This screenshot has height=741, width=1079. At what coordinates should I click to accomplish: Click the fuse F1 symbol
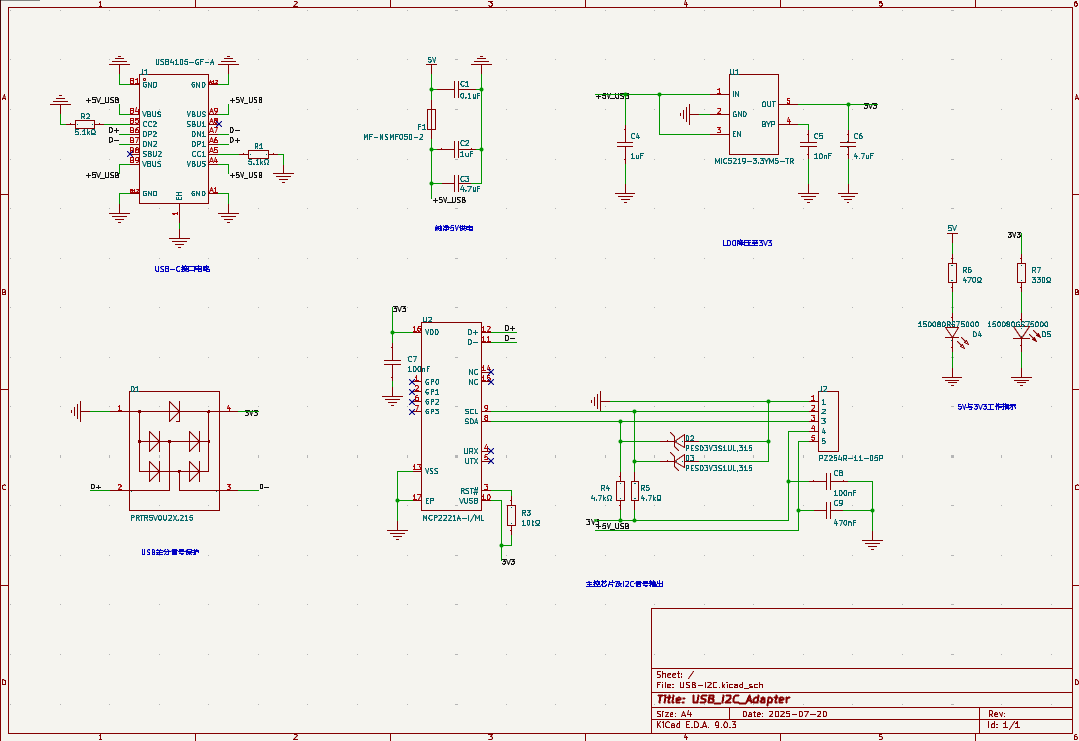coord(431,119)
